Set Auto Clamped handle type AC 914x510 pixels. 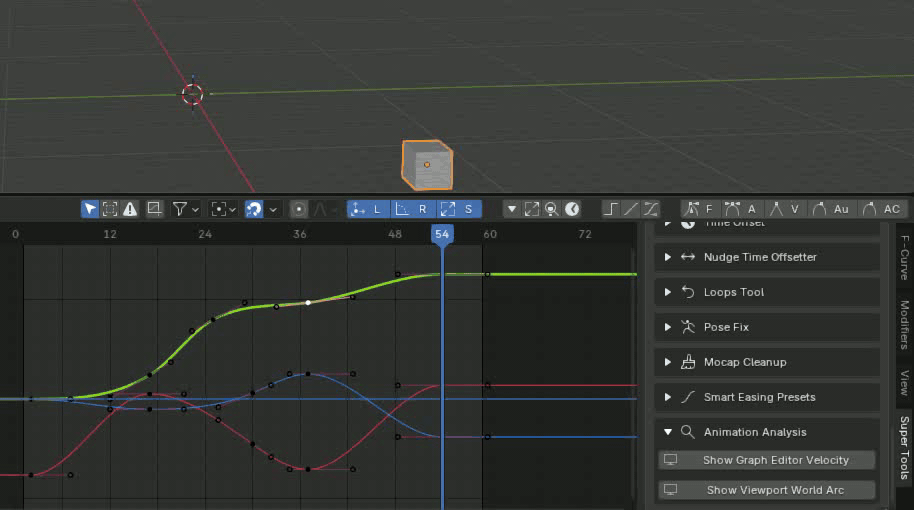tap(881, 209)
